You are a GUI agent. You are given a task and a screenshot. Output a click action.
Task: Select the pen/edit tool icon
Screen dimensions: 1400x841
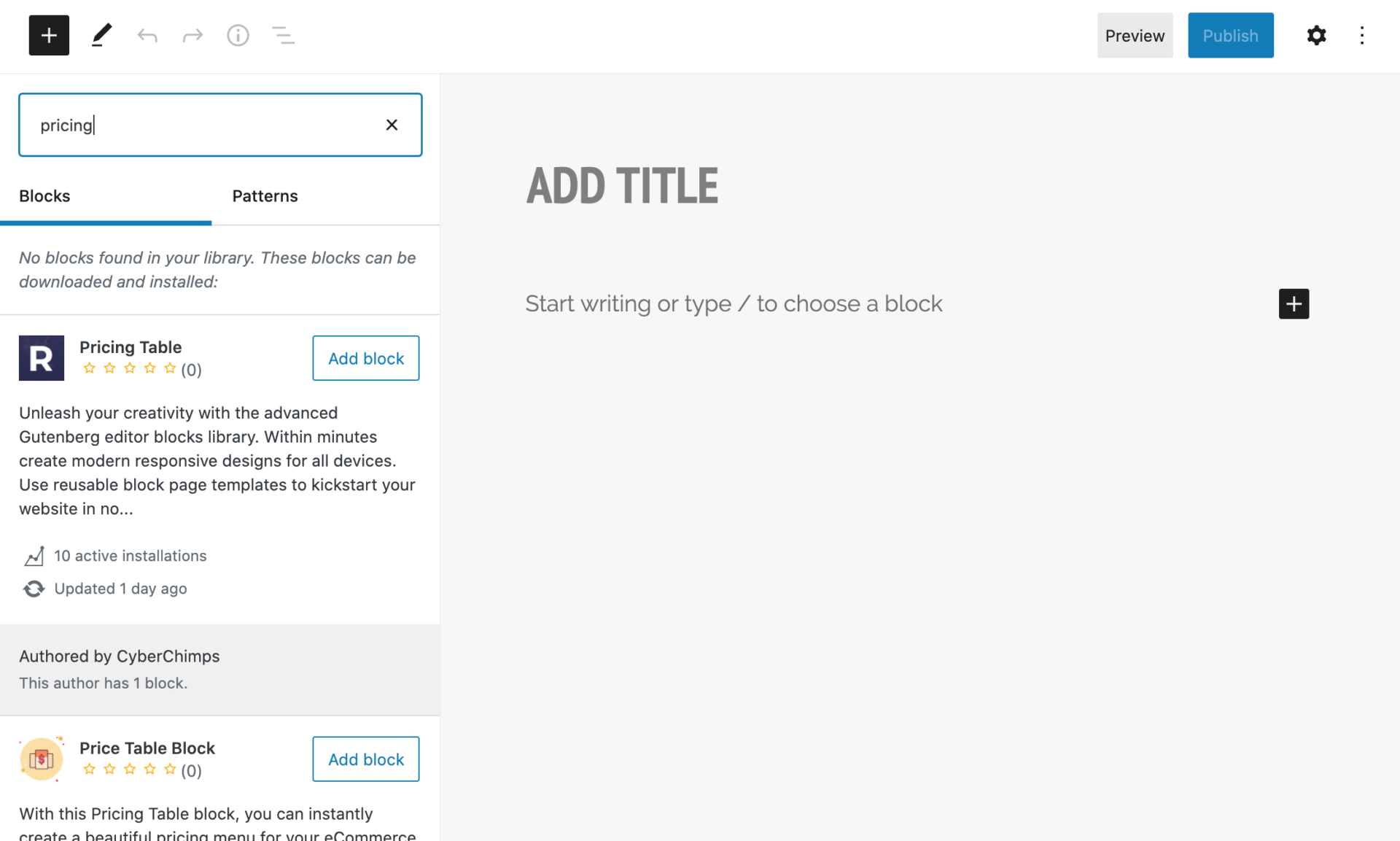[x=100, y=35]
